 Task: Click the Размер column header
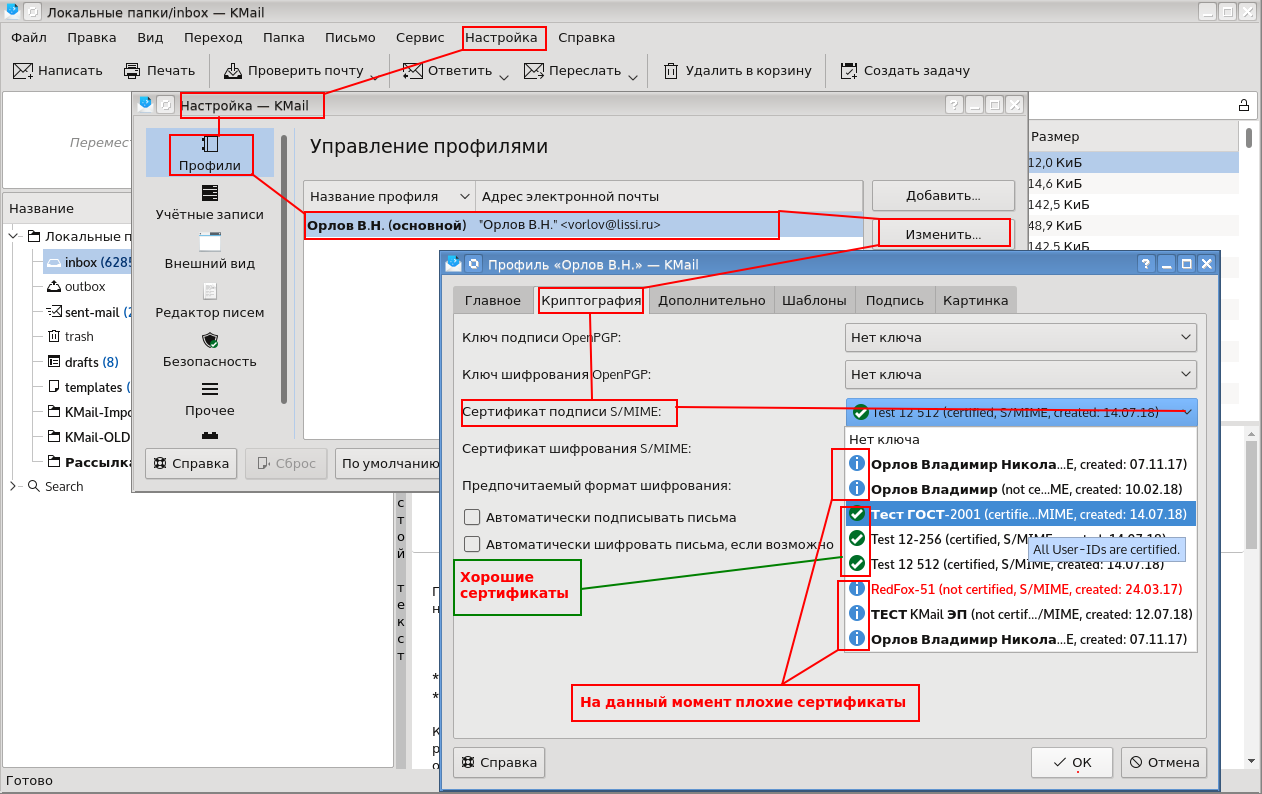tap(1055, 136)
